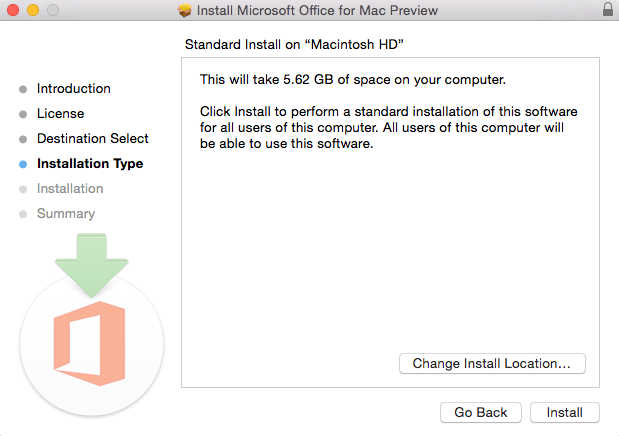Click the dimmed Installation step
The width and height of the screenshot is (619, 436).
click(x=70, y=189)
